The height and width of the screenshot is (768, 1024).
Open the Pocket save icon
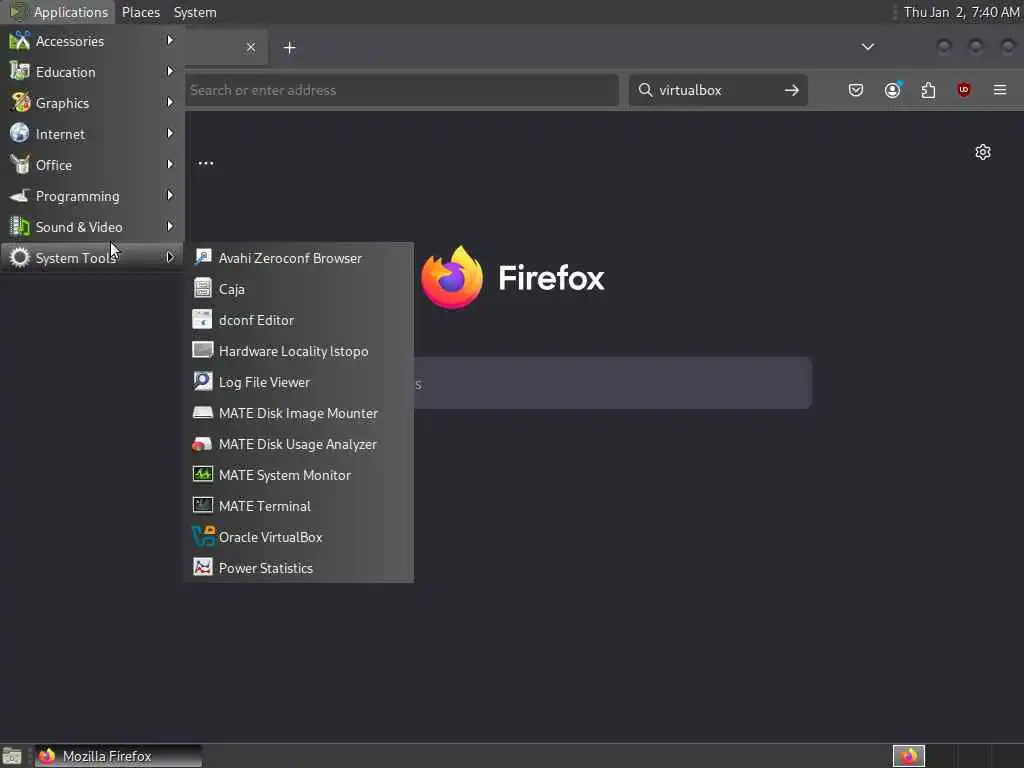[x=856, y=90]
